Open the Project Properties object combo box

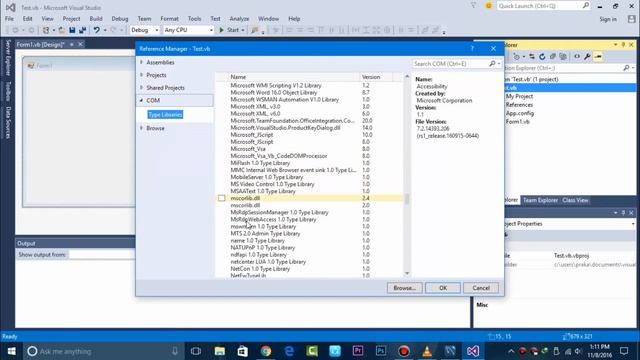(570, 224)
